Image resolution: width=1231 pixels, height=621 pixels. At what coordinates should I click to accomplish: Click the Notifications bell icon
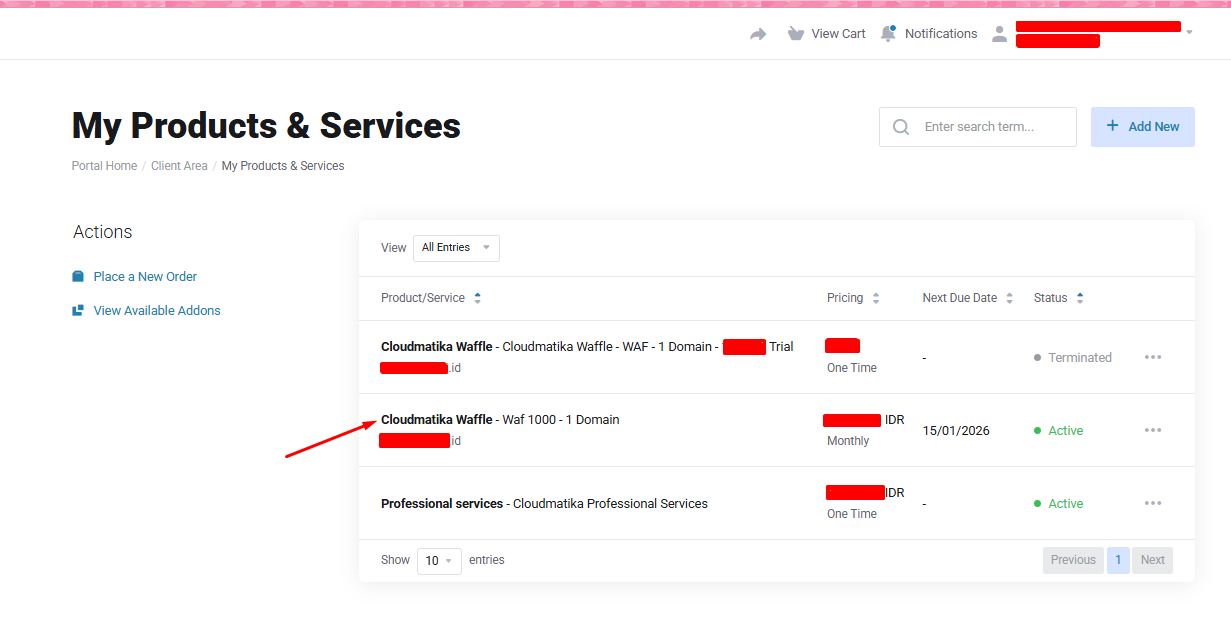888,33
